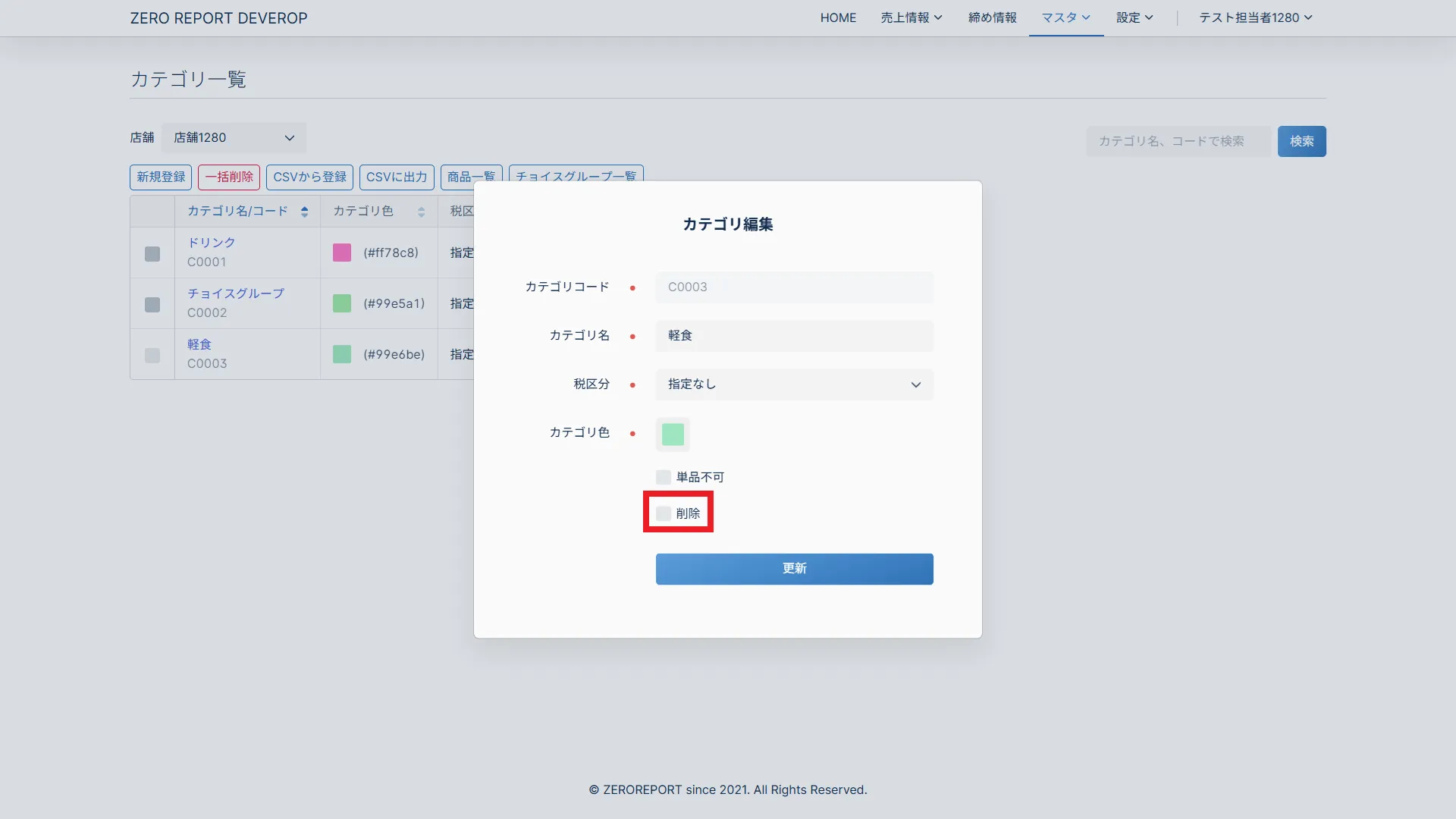The height and width of the screenshot is (819, 1456).
Task: Go to HOME in the top navigation
Action: click(838, 17)
